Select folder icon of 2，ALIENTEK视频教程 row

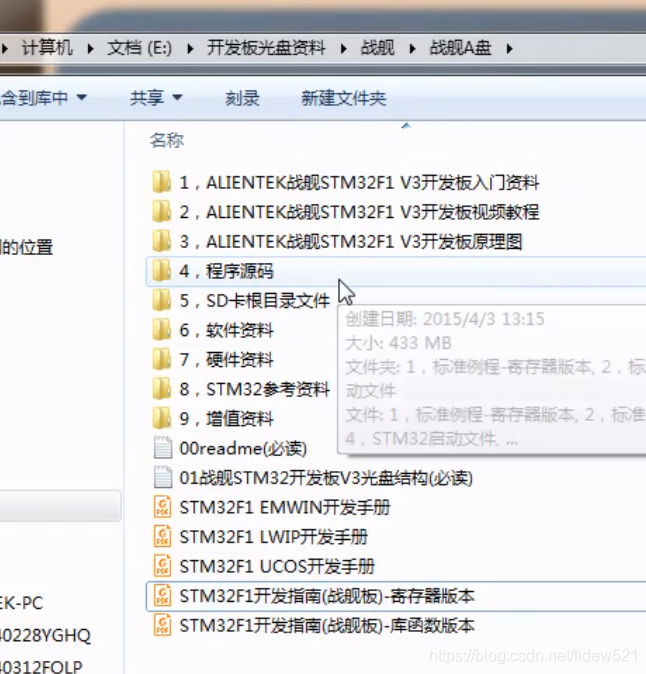[x=162, y=211]
